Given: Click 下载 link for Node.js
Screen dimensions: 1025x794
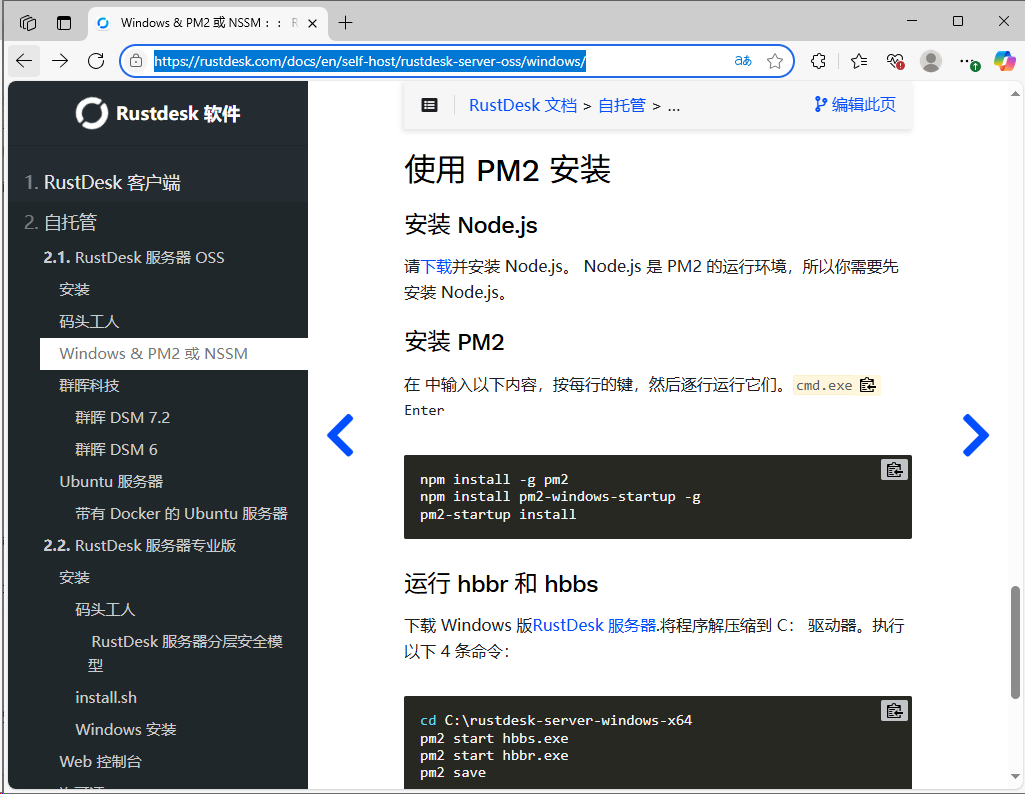Looking at the screenshot, I should 437,267.
